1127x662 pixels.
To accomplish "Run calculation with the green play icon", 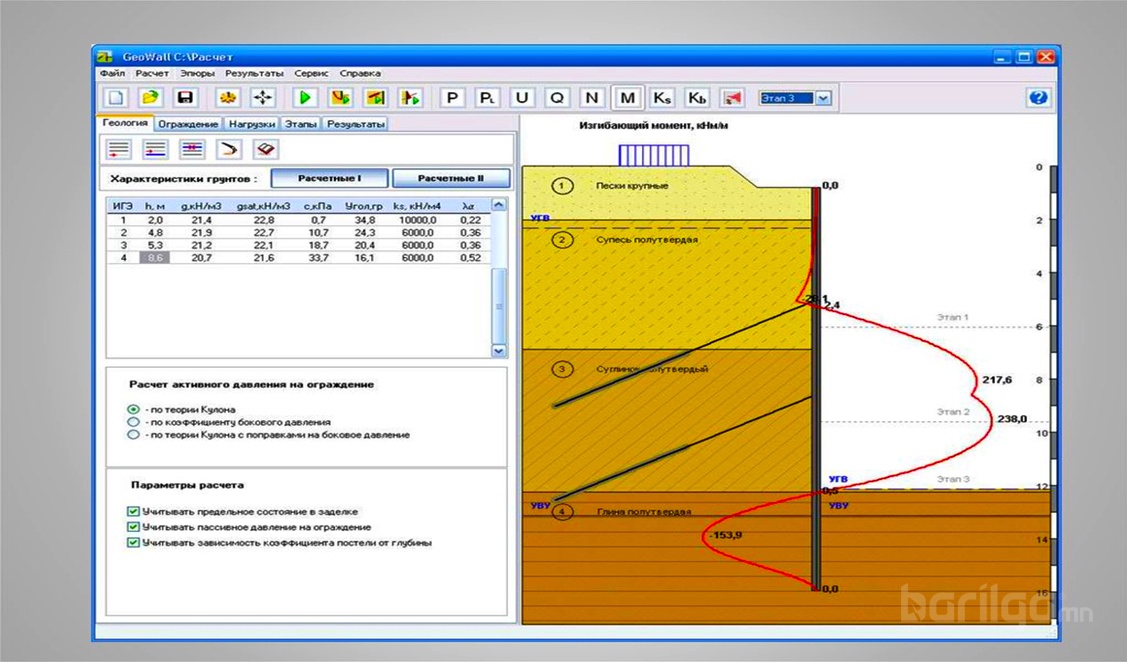I will pyautogui.click(x=306, y=97).
